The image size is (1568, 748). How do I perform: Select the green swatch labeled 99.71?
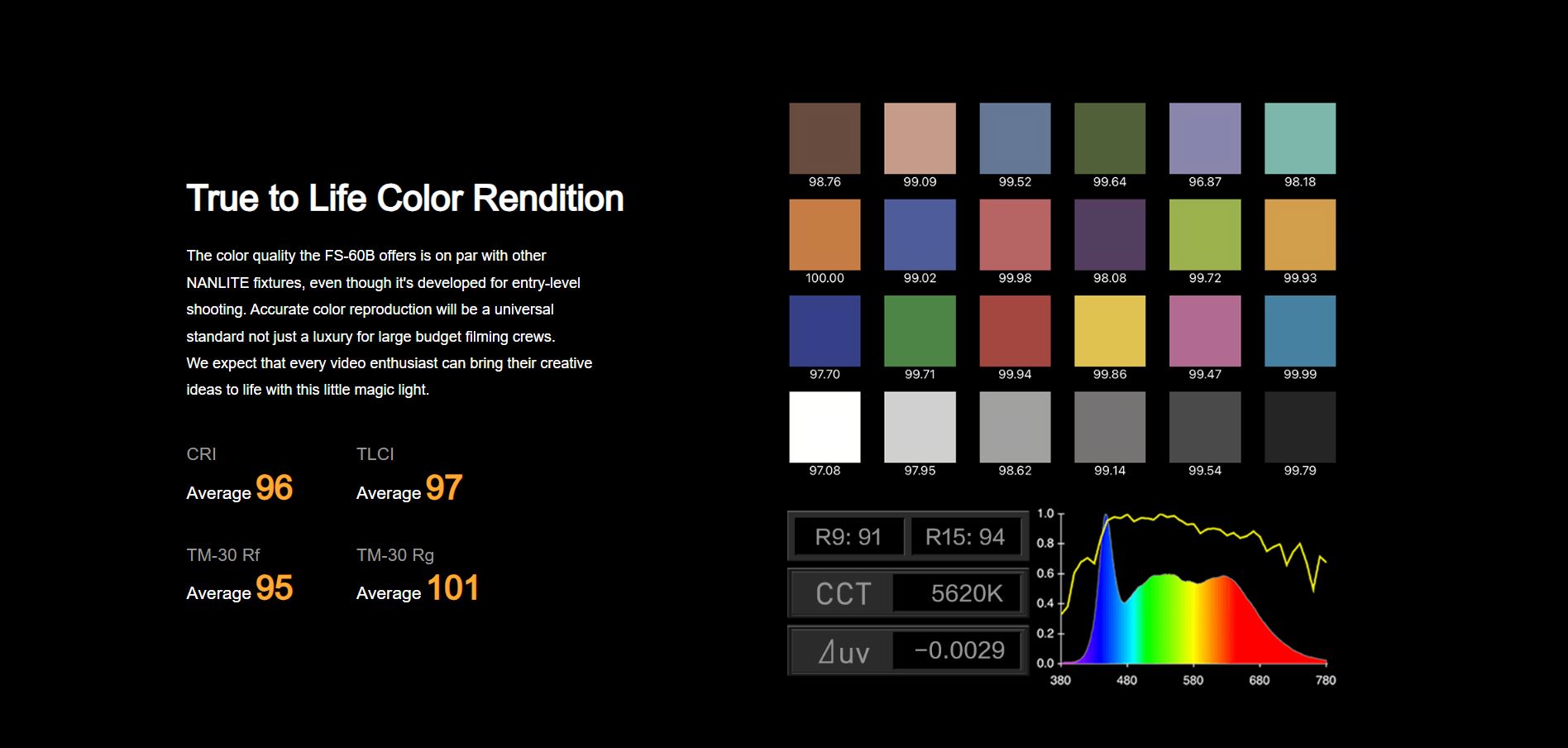click(x=920, y=331)
